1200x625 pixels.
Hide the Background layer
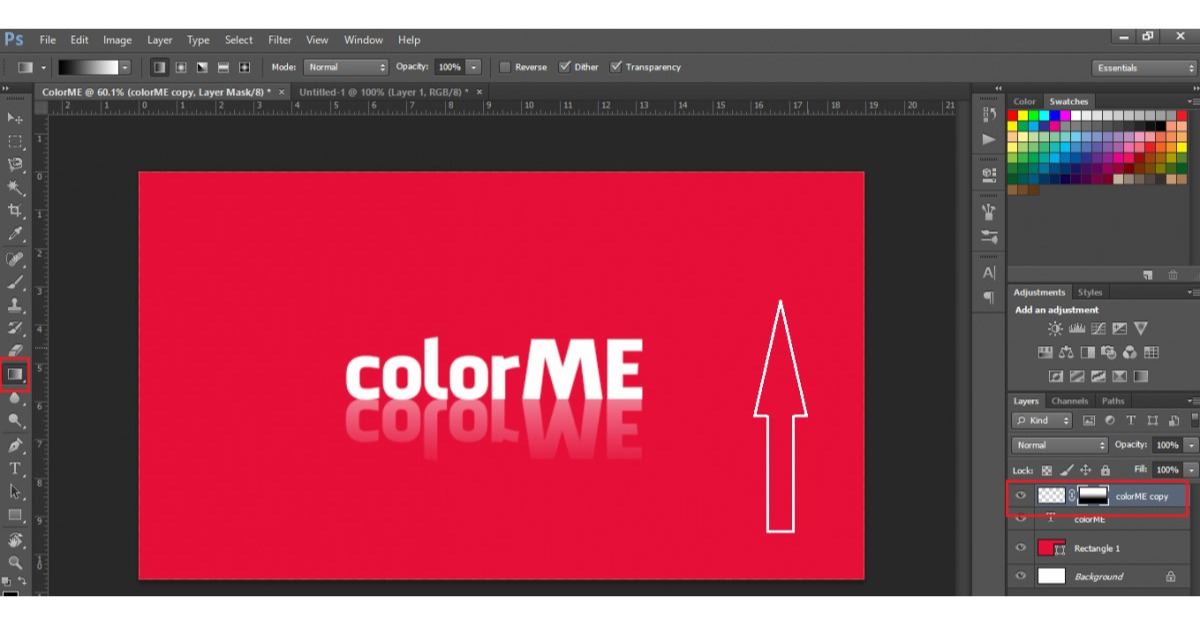[1021, 576]
